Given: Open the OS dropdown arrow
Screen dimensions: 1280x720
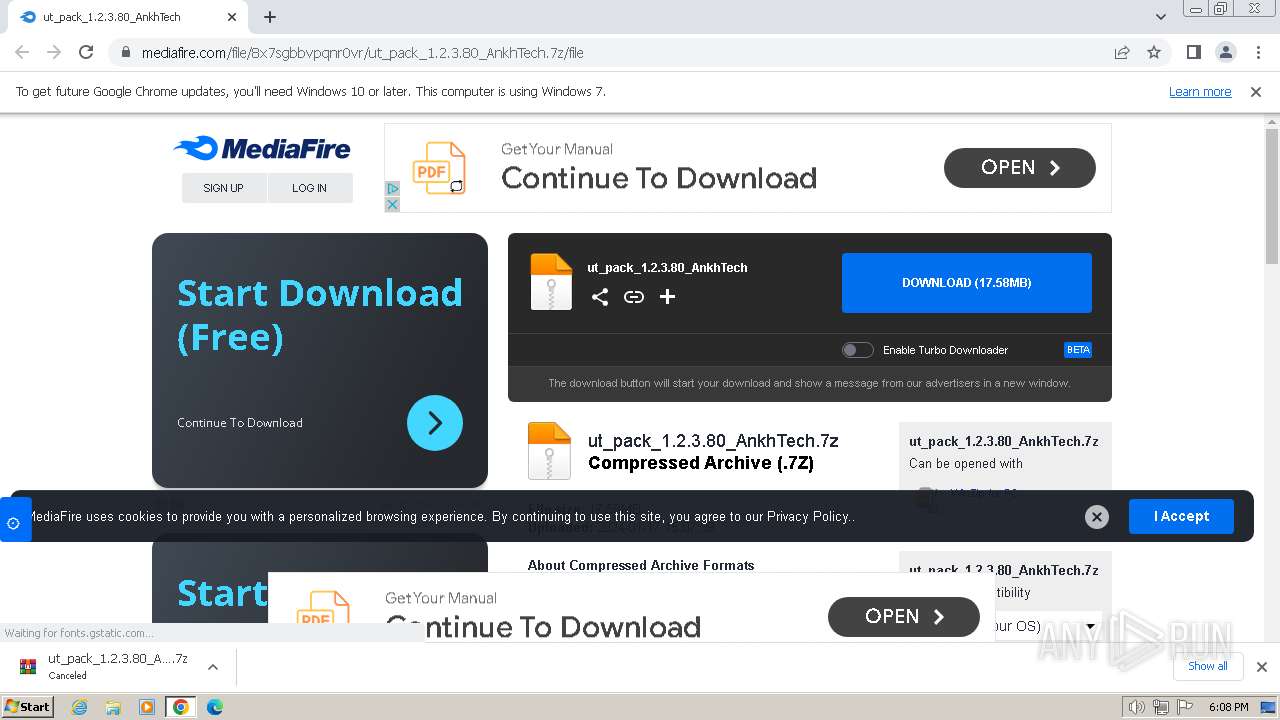Looking at the screenshot, I should click(1090, 627).
